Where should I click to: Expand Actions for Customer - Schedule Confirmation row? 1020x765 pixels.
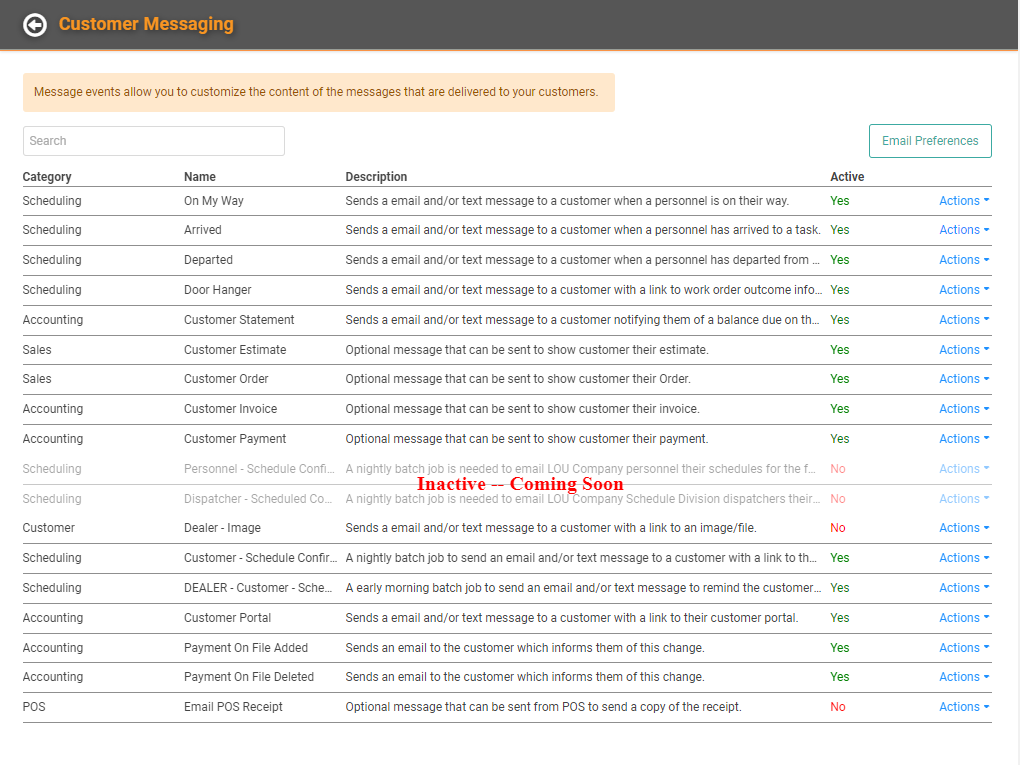(x=964, y=558)
